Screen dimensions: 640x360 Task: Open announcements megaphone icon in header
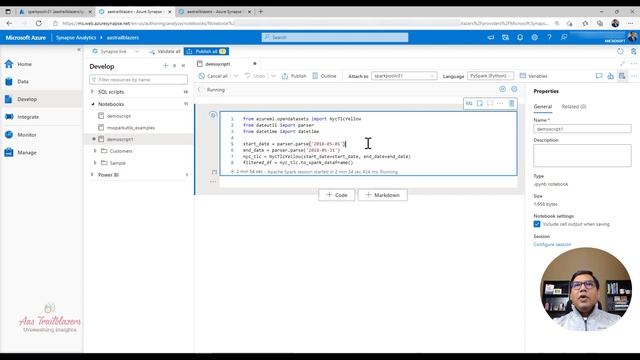coord(491,37)
